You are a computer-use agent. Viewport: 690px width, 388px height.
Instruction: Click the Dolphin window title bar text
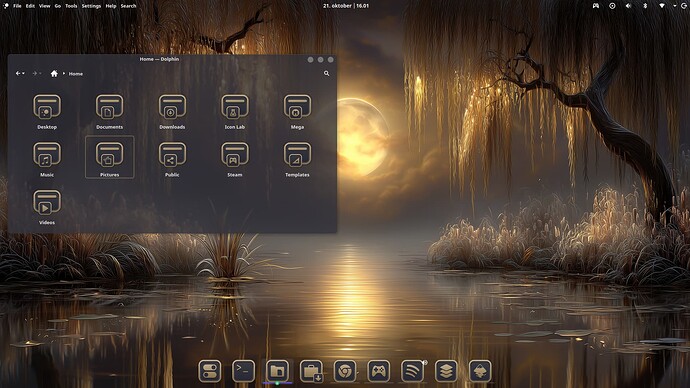click(x=159, y=59)
